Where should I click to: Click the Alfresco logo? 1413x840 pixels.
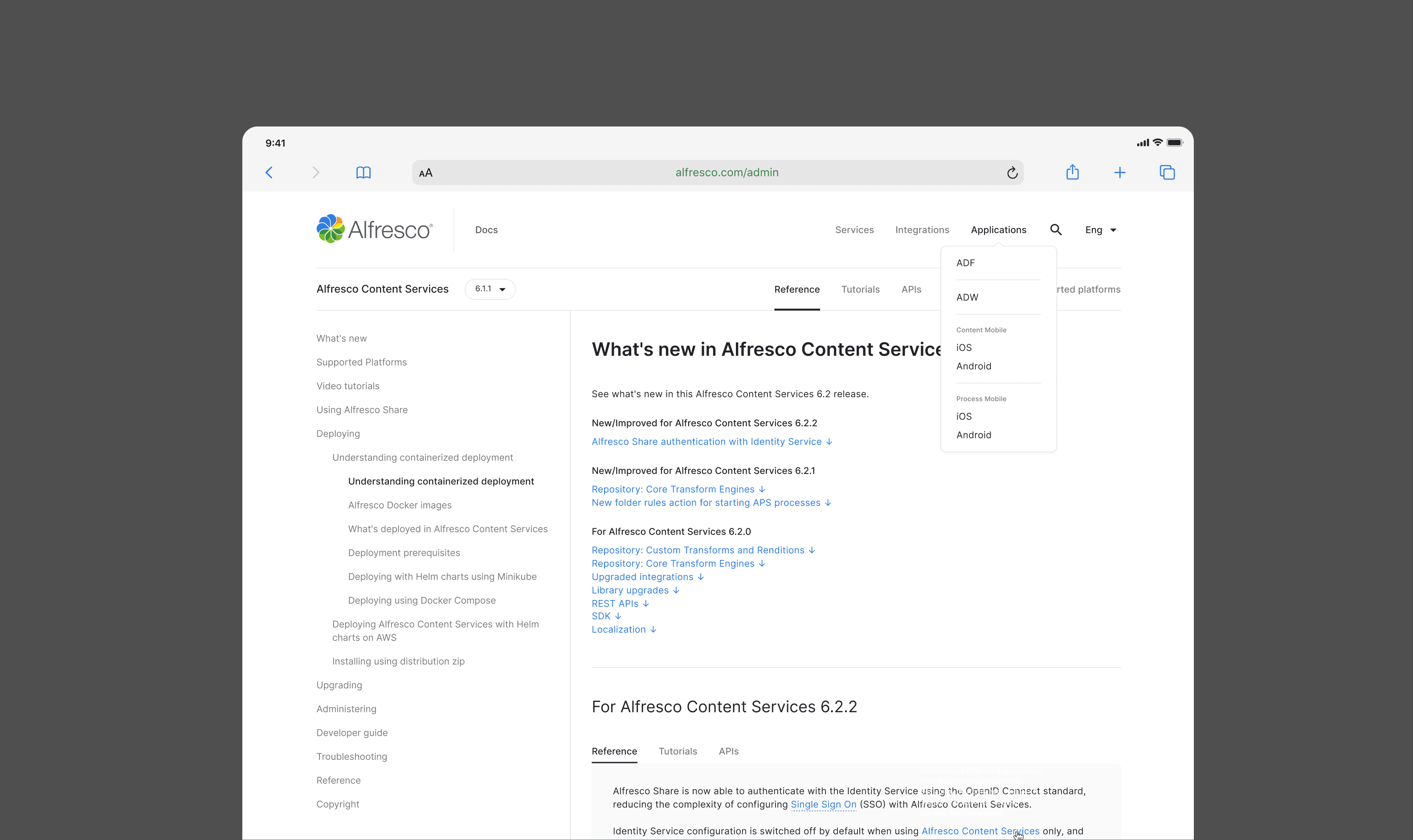(x=374, y=229)
